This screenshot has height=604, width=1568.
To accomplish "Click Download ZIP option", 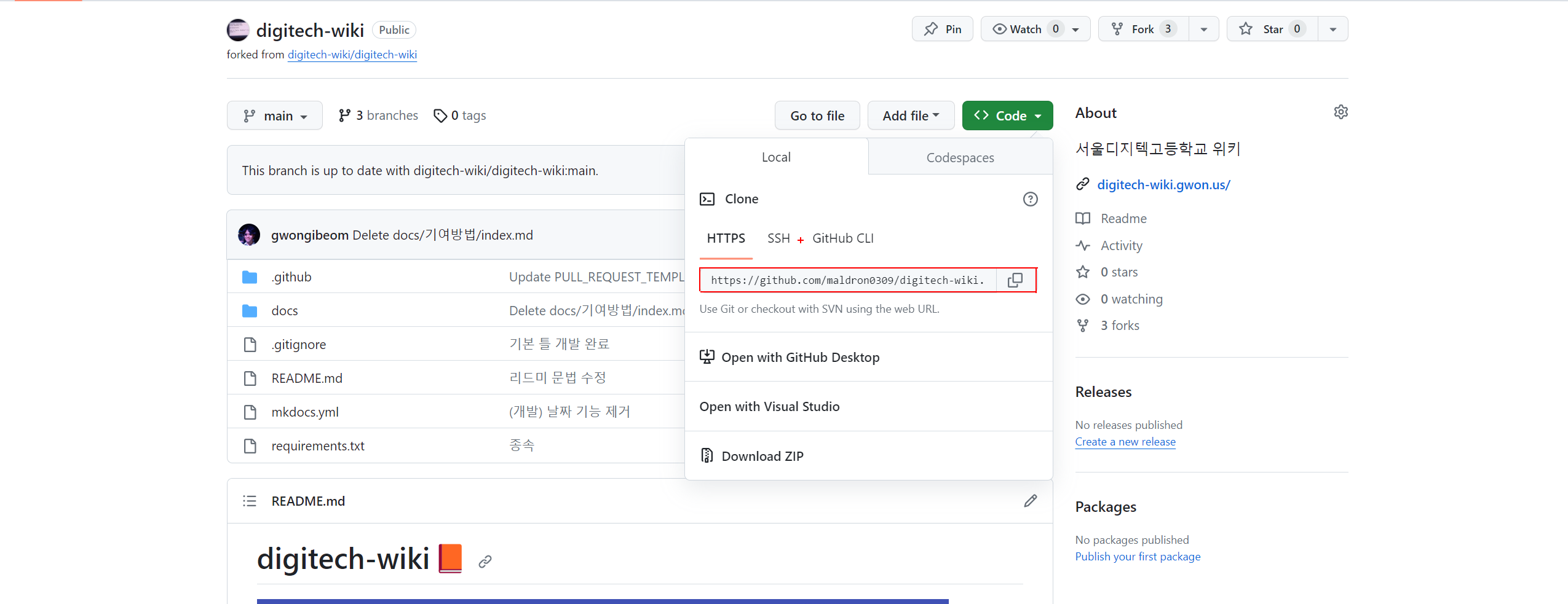I will click(762, 457).
